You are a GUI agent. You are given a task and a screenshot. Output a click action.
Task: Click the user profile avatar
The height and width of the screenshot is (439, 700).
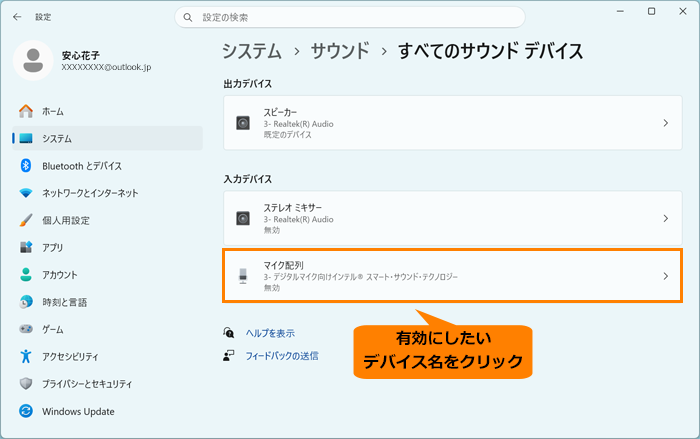point(33,60)
